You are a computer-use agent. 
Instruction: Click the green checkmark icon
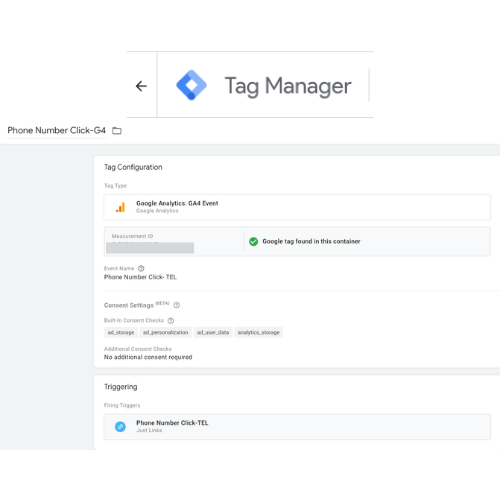253,241
